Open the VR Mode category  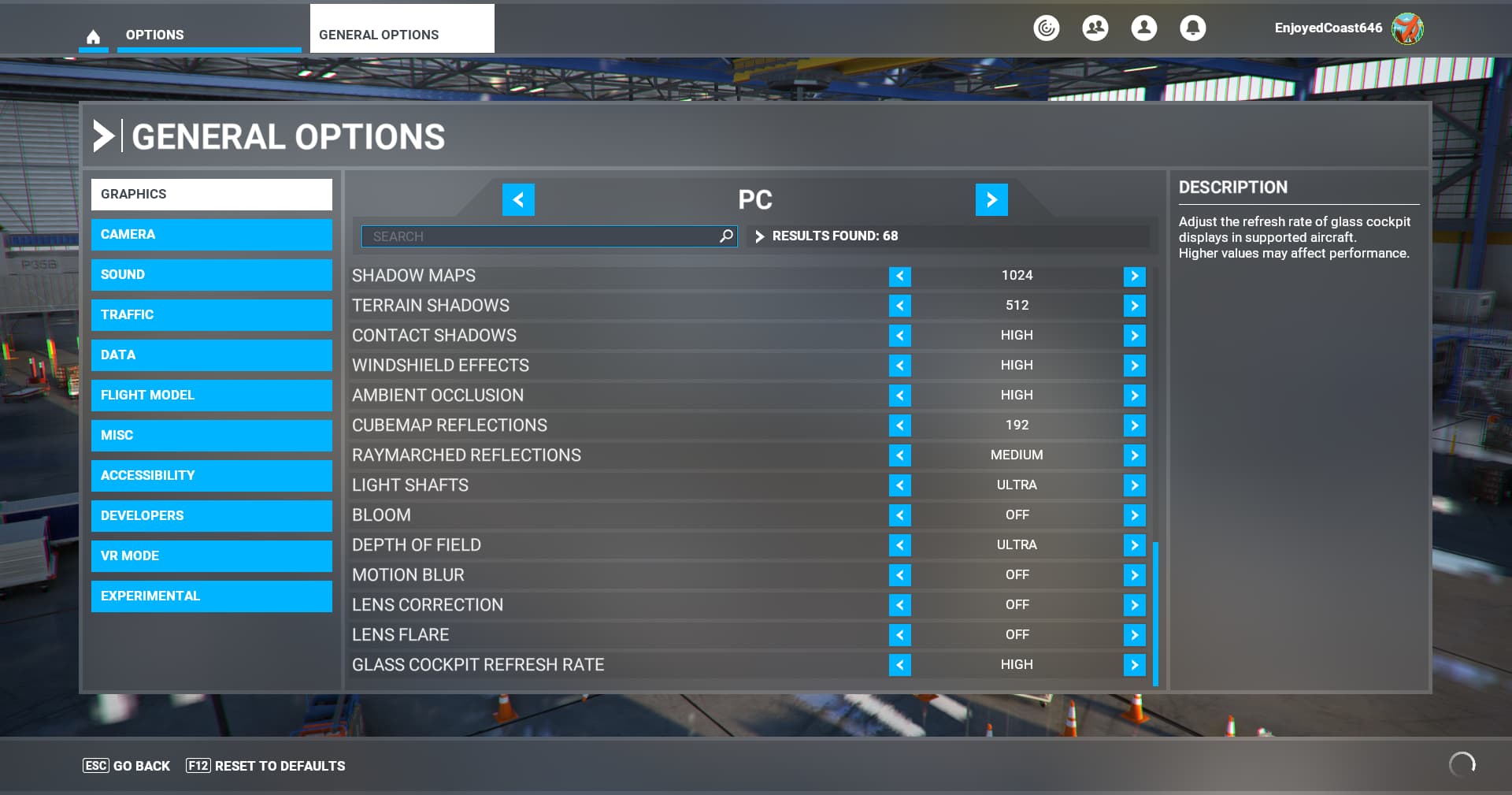212,556
